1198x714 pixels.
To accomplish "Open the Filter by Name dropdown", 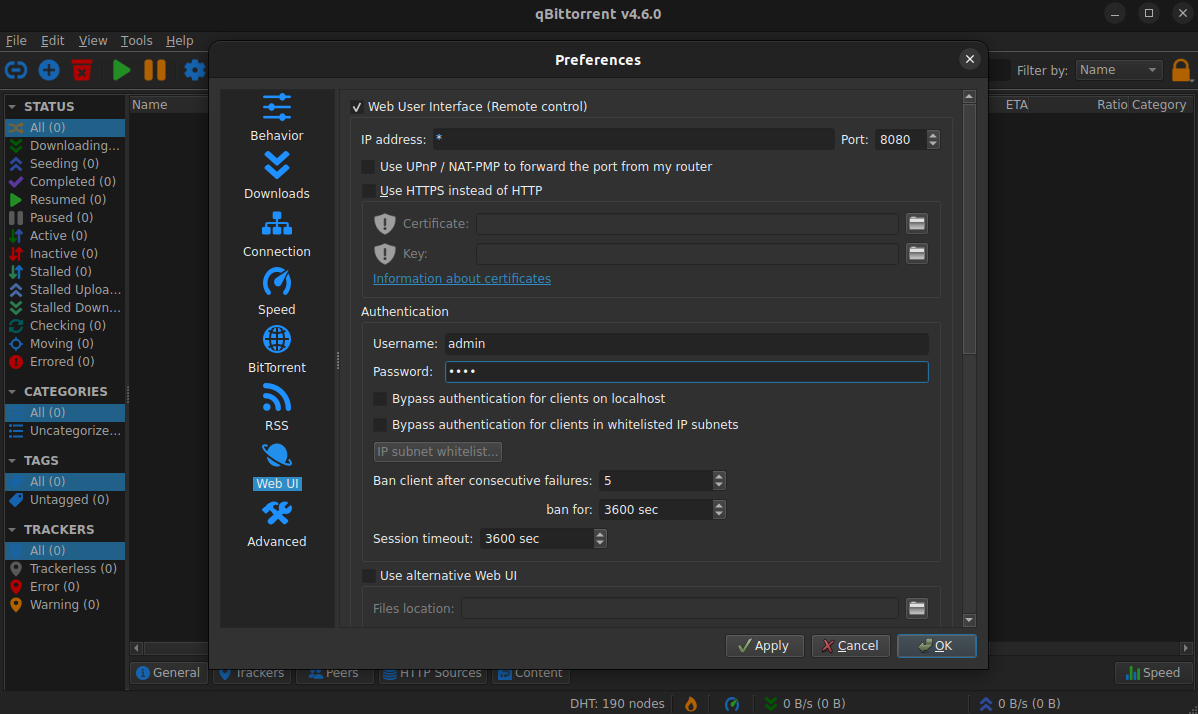I will click(x=1118, y=69).
